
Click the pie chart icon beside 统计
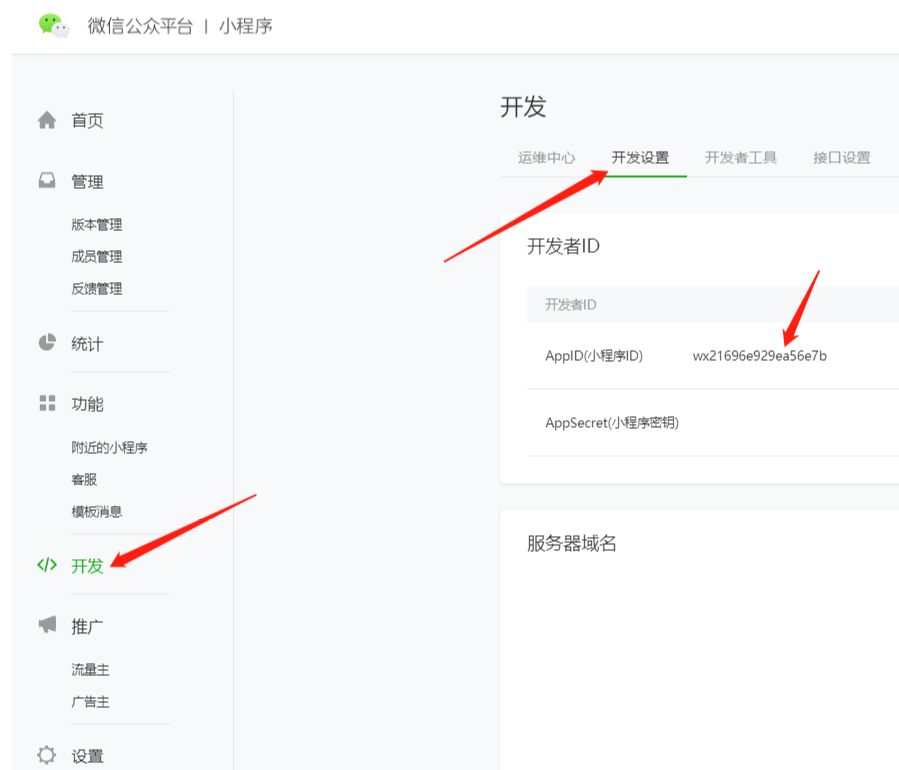[x=47, y=342]
